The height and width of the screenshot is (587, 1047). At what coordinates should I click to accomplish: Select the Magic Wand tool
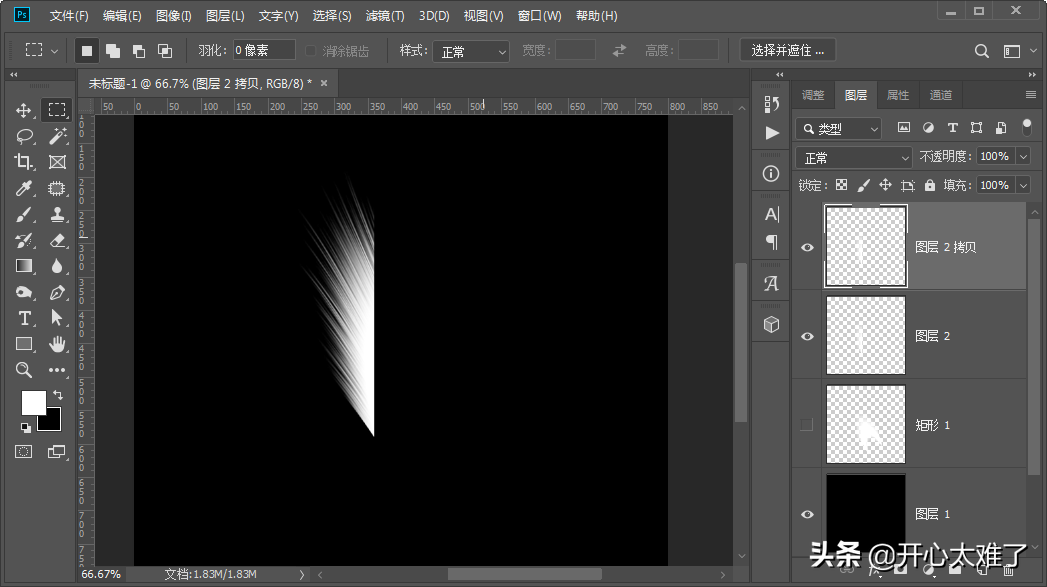(x=57, y=136)
